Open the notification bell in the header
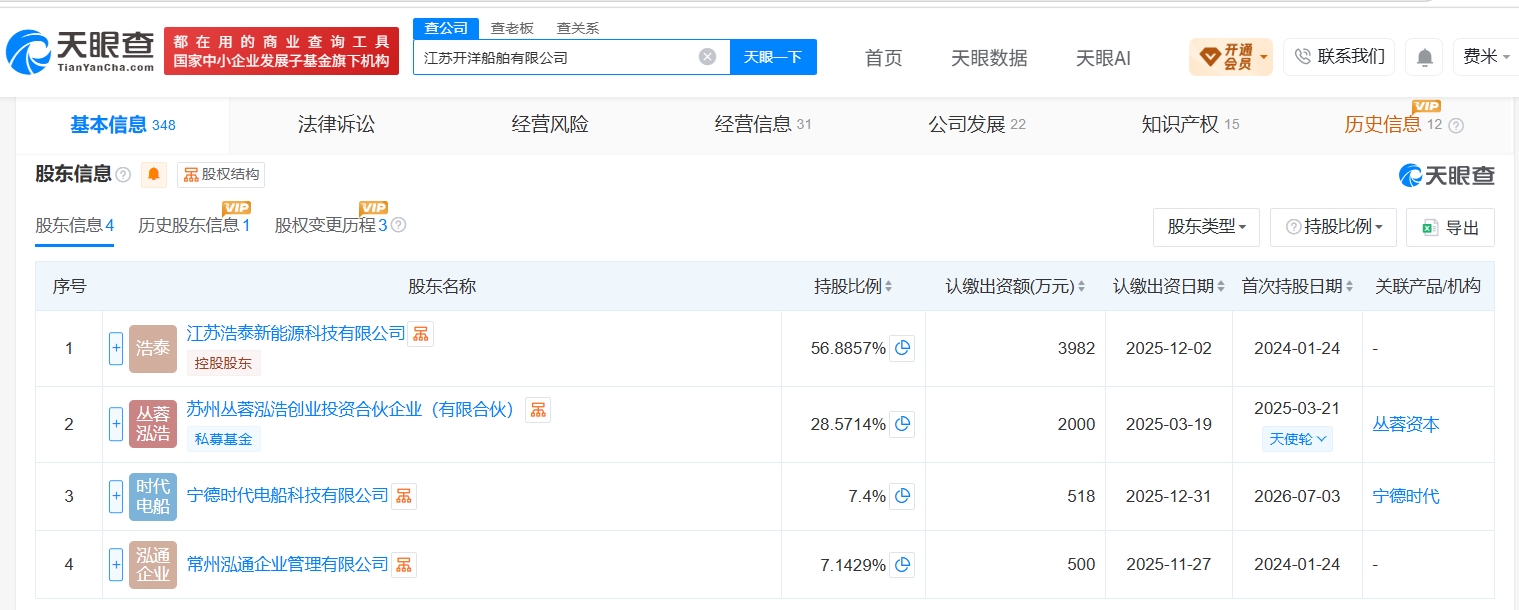 (x=1424, y=57)
